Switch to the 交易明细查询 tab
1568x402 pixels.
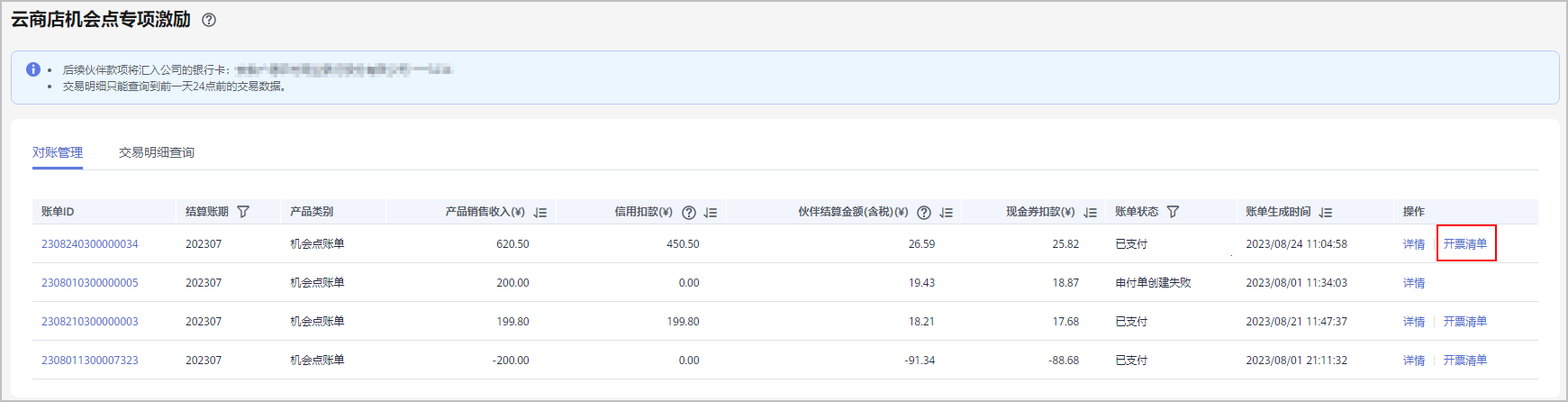coord(157,152)
